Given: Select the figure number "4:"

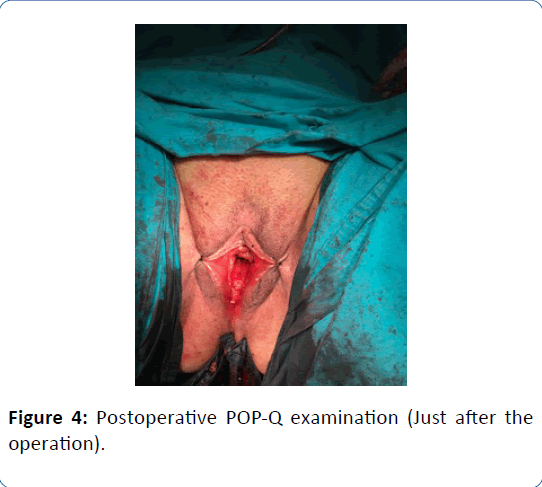Looking at the screenshot, I should pyautogui.click(x=80, y=418).
